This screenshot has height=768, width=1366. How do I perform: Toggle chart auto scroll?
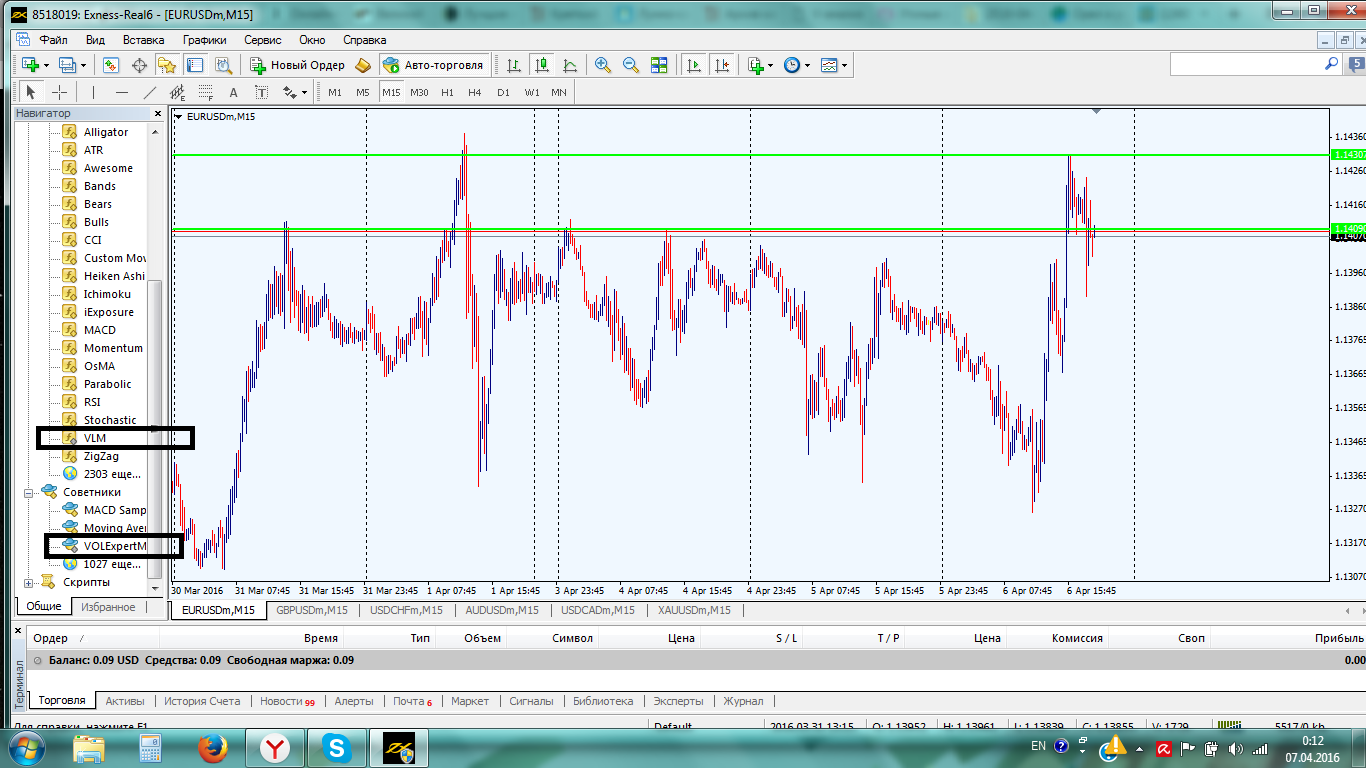pyautogui.click(x=693, y=65)
